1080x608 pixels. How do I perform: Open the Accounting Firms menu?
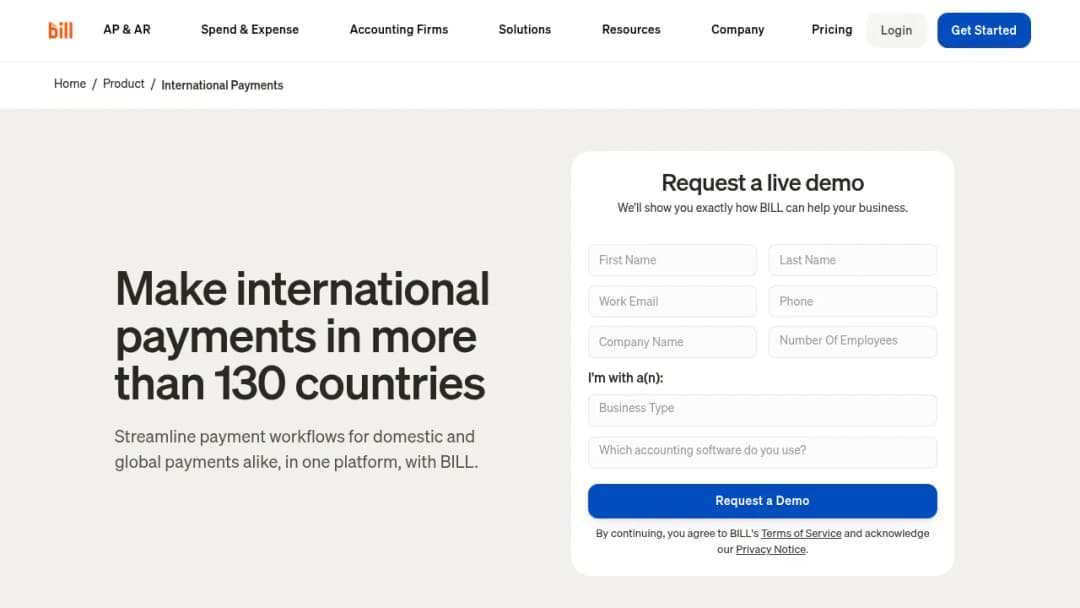point(399,30)
